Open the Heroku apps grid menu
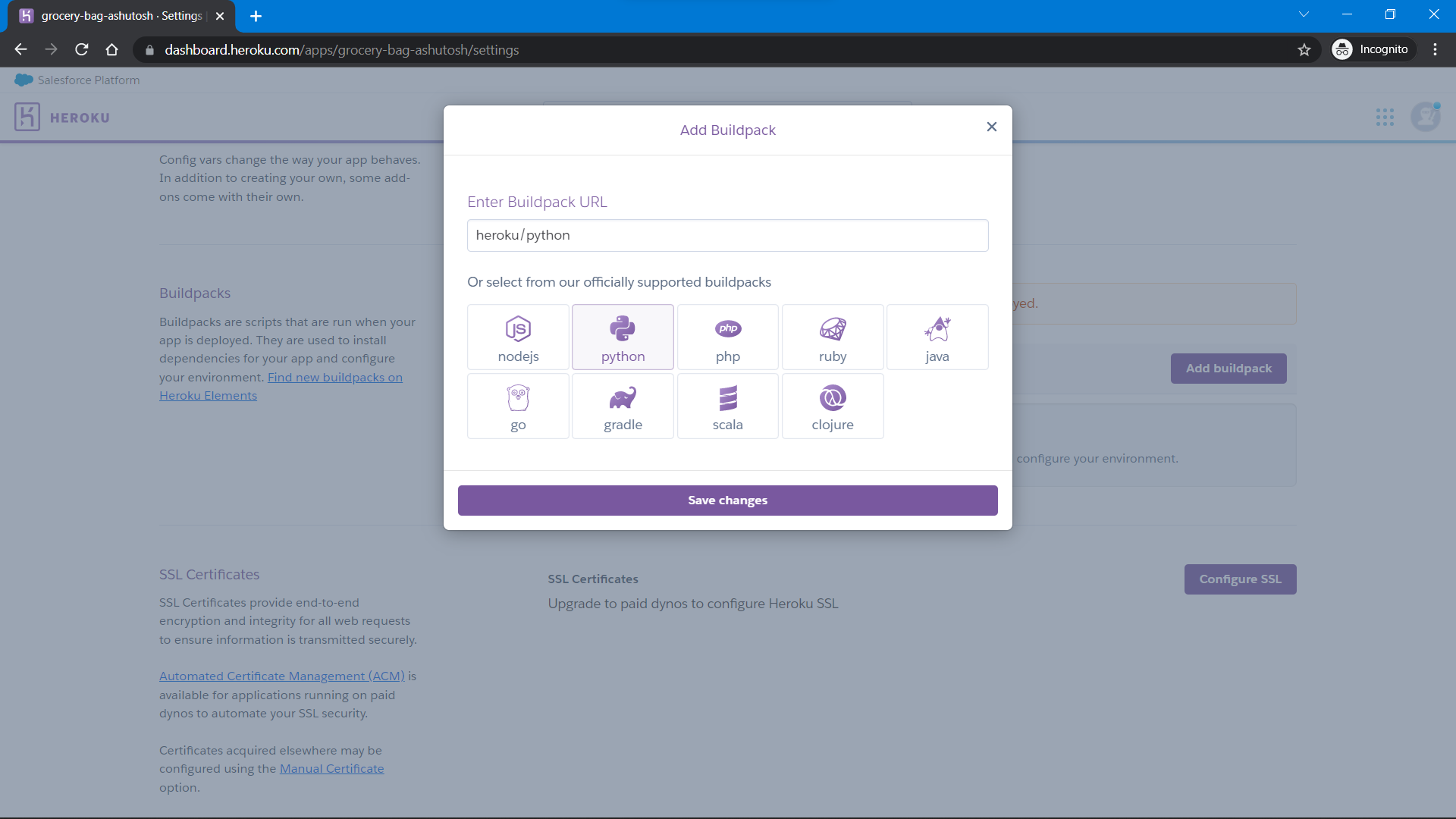1456x819 pixels. coord(1385,117)
